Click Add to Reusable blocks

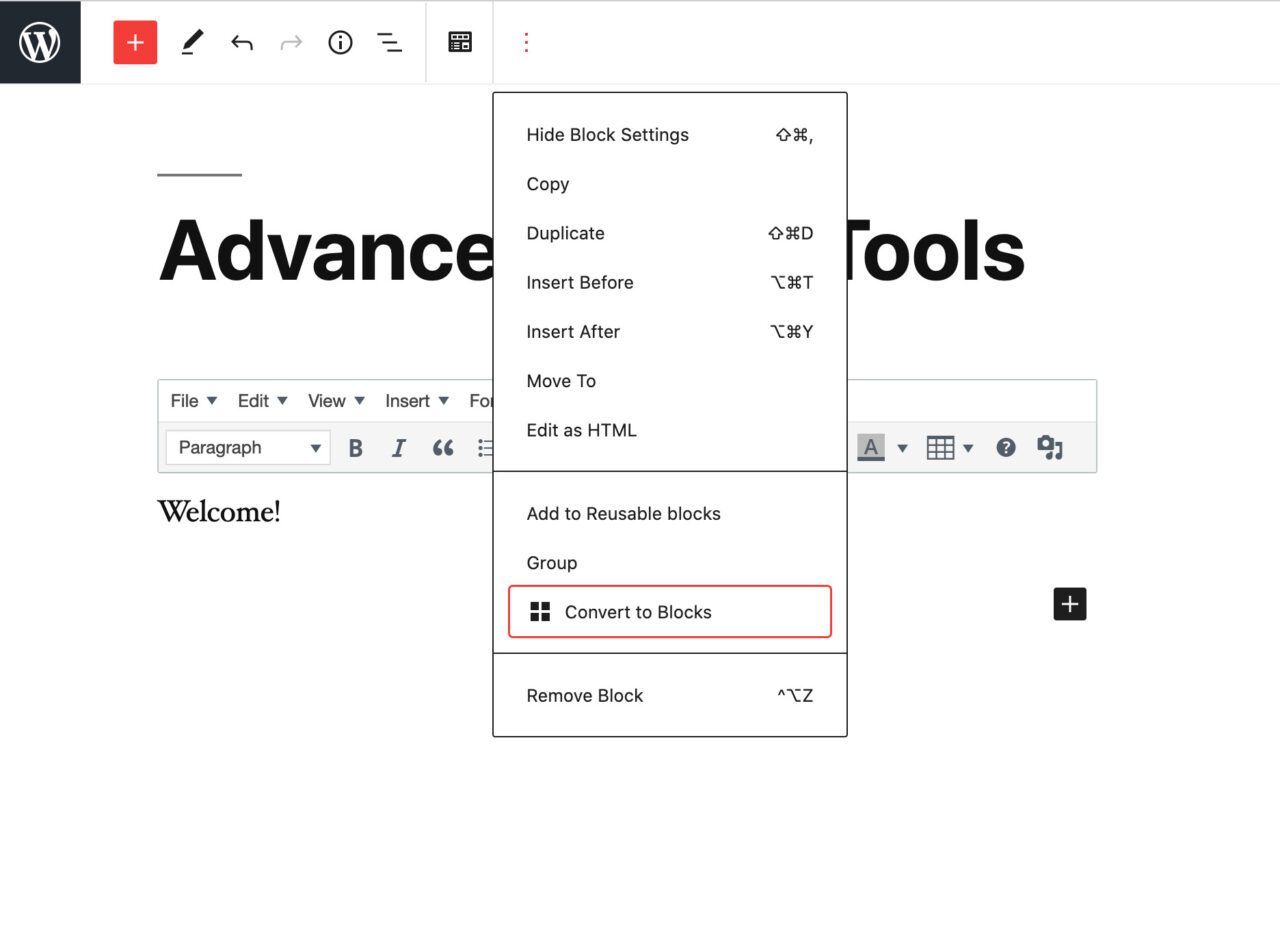(624, 513)
